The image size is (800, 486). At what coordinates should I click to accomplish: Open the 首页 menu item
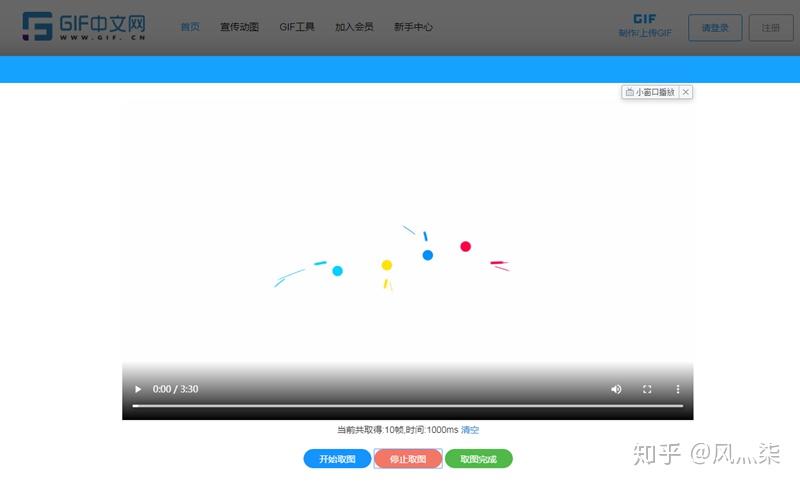click(x=190, y=27)
